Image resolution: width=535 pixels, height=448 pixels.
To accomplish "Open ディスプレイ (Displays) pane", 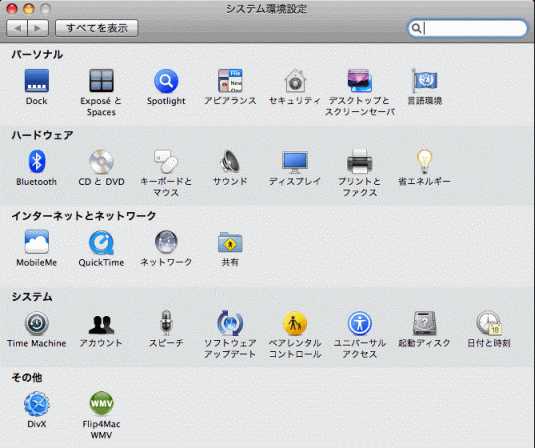I will (295, 161).
